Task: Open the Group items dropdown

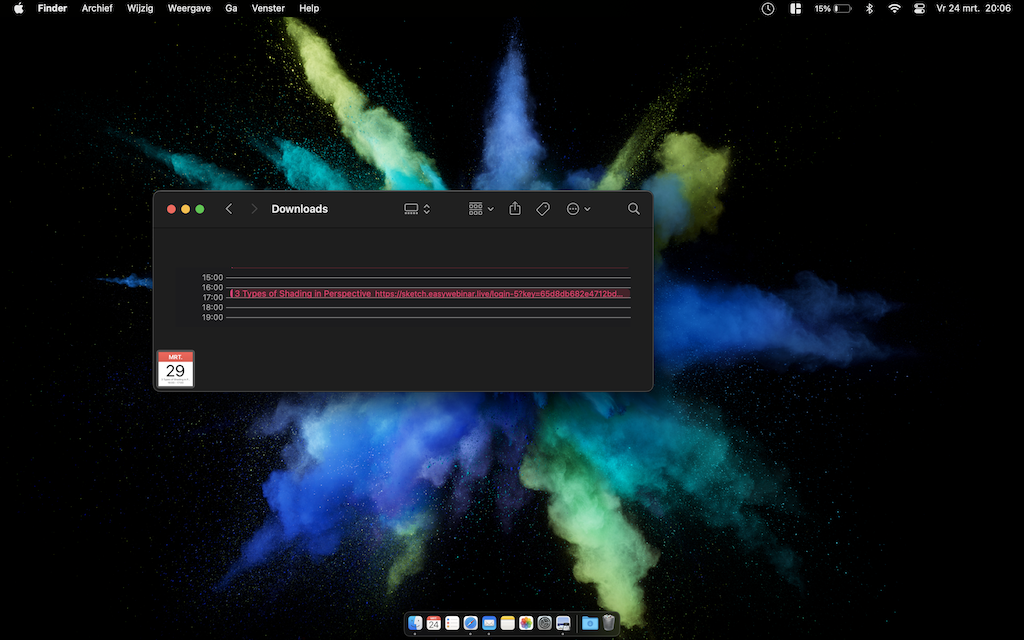Action: pos(481,209)
